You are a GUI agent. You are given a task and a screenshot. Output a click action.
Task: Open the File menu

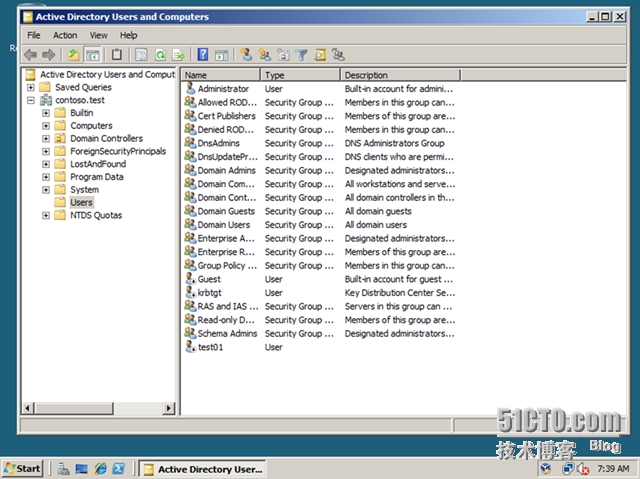pos(33,35)
